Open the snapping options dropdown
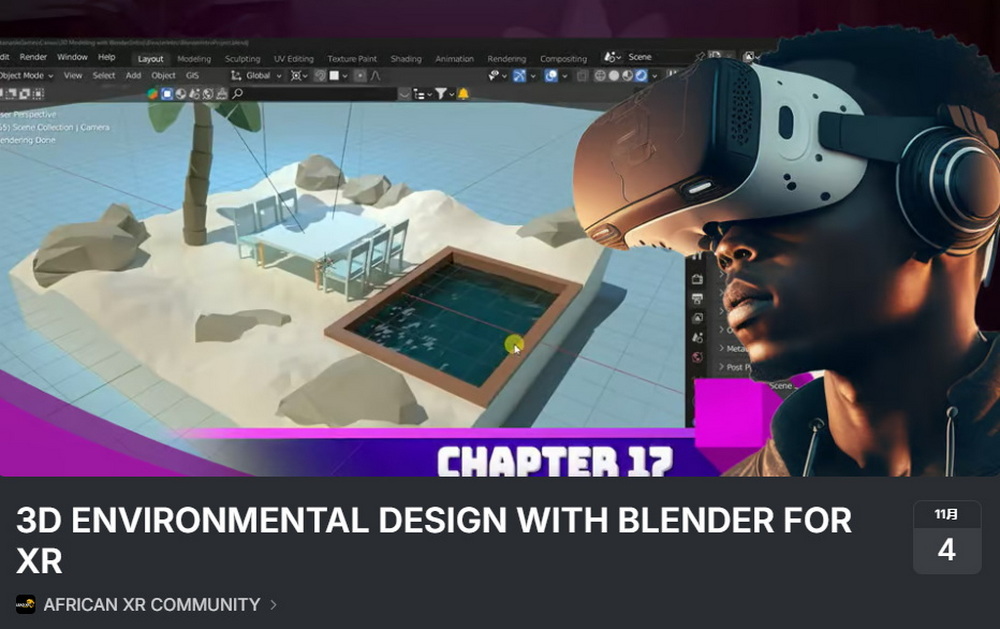 click(338, 76)
